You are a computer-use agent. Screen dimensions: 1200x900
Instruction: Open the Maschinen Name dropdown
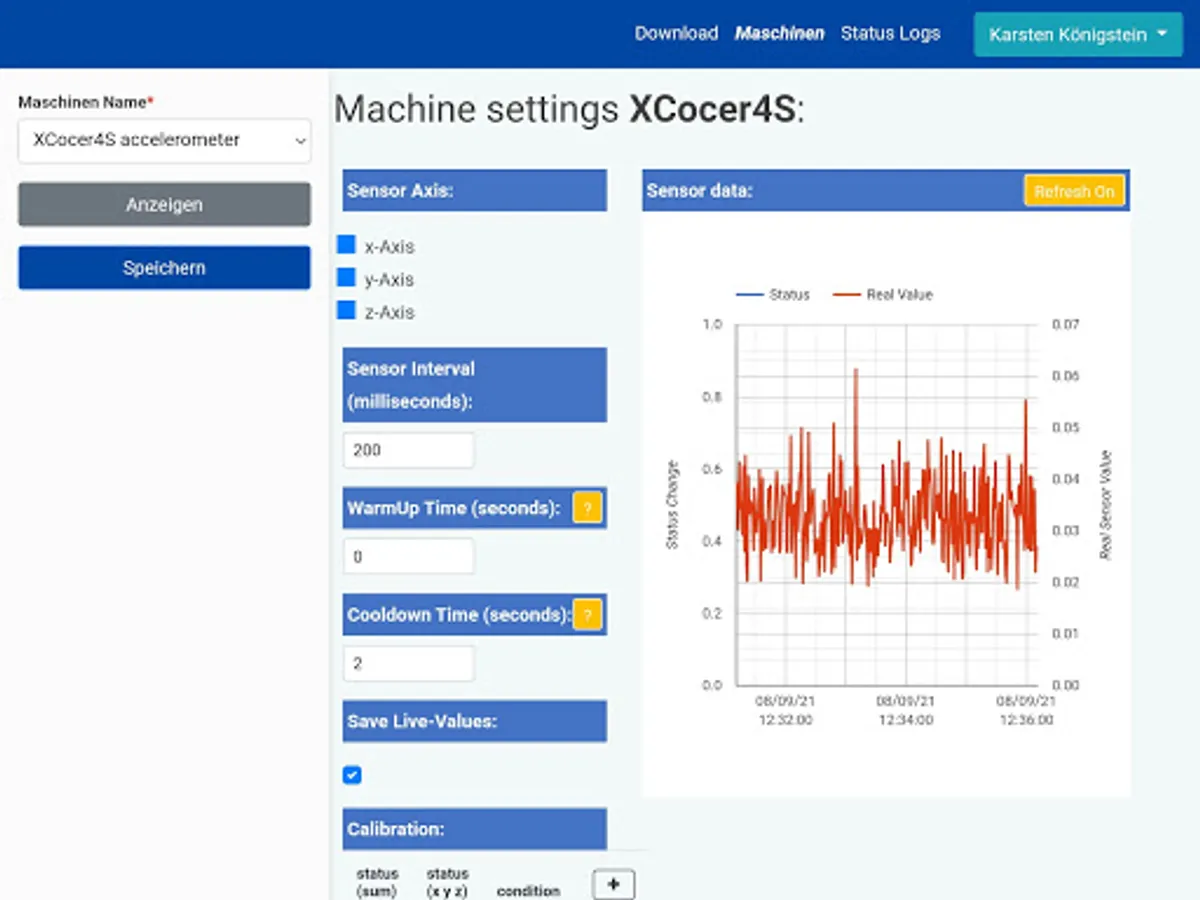click(164, 141)
